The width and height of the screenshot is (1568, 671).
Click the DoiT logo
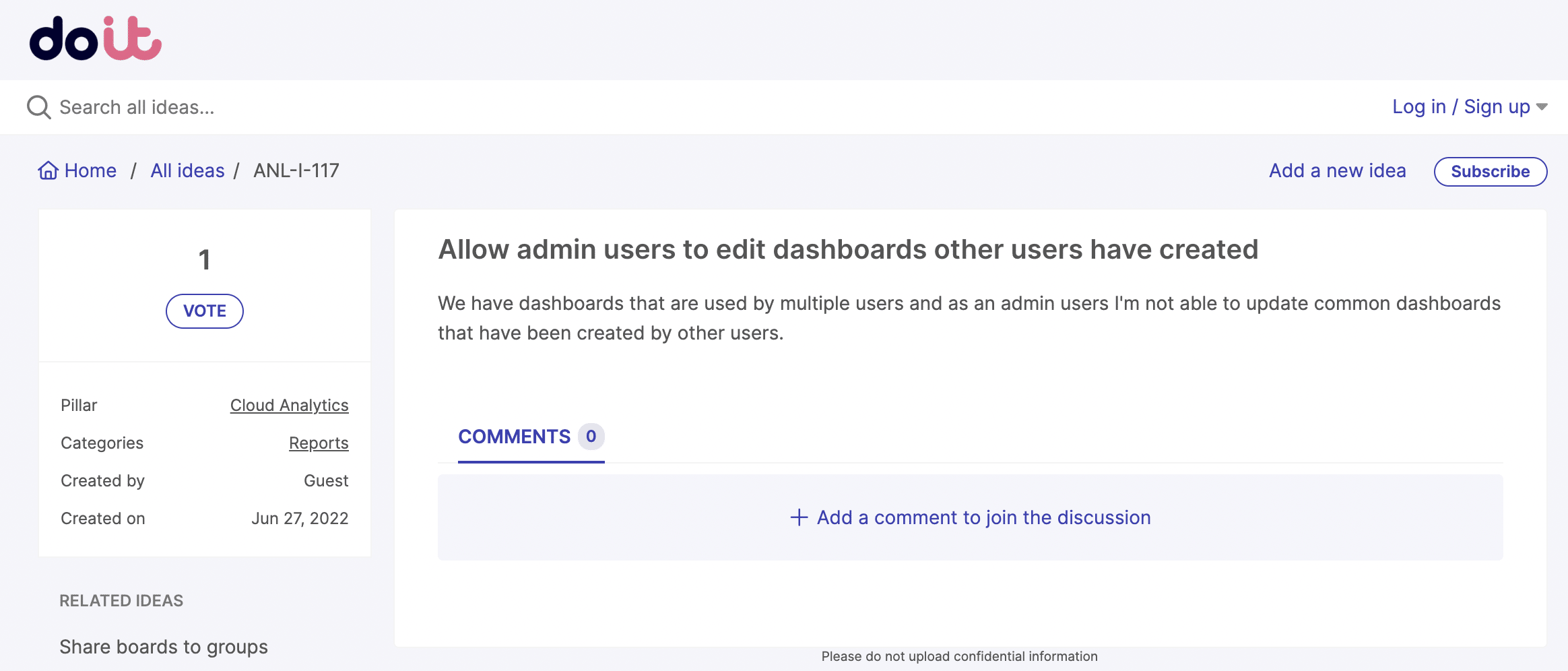point(95,39)
